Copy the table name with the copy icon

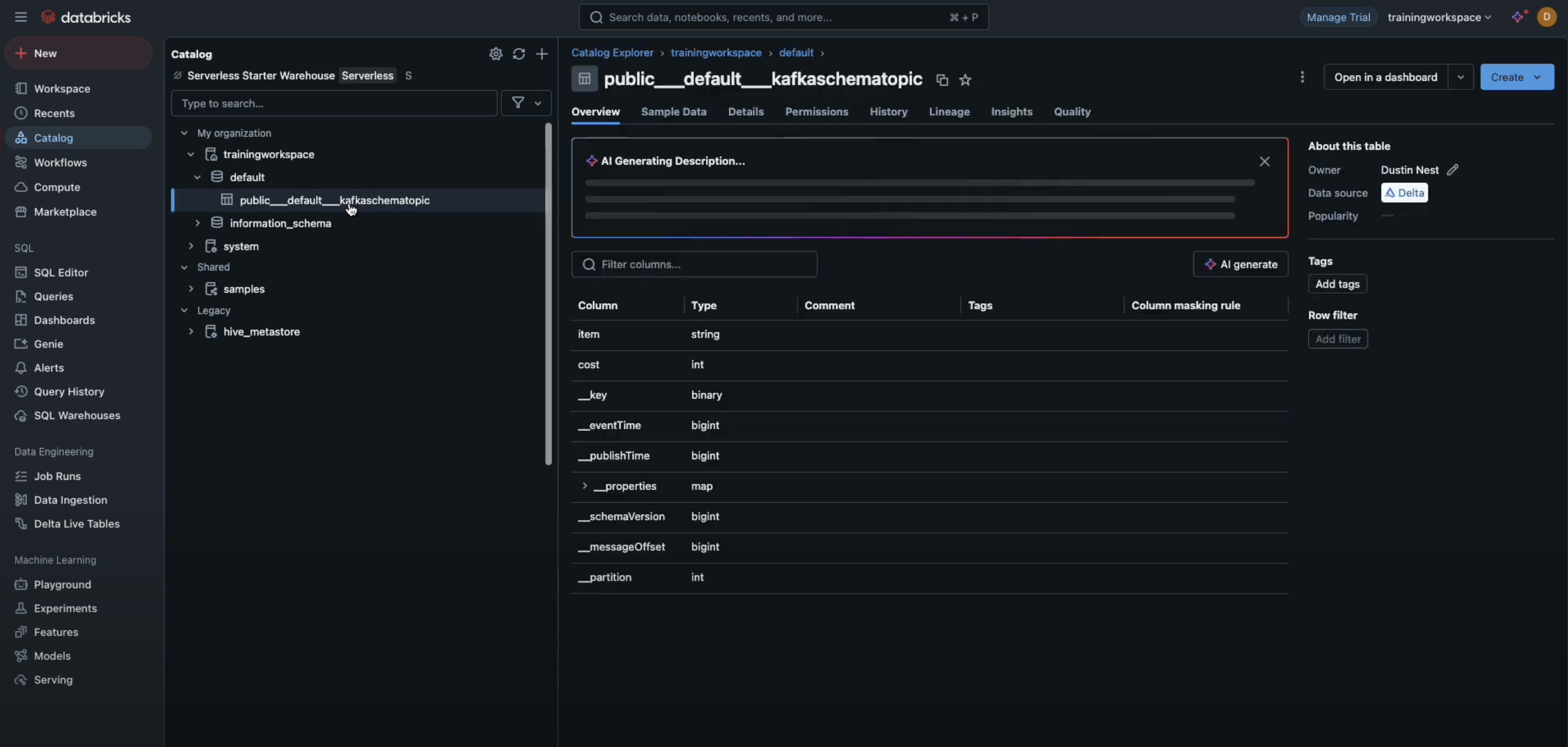942,80
